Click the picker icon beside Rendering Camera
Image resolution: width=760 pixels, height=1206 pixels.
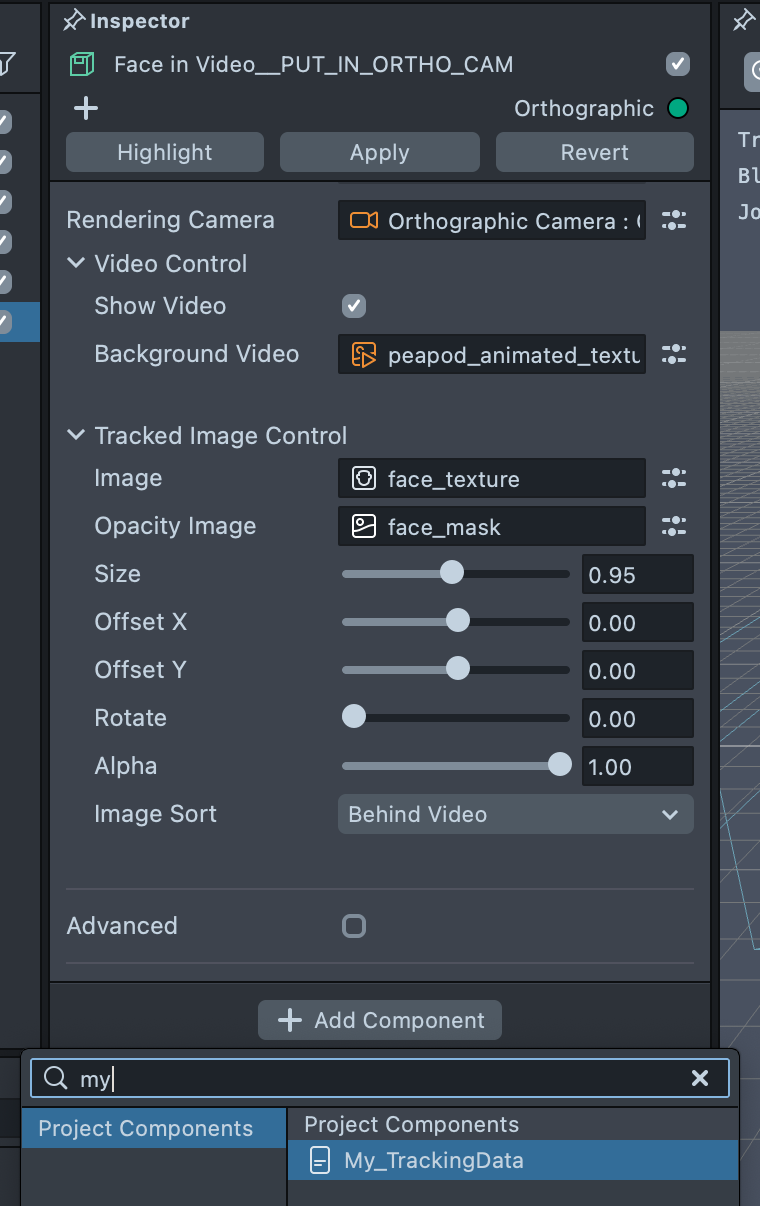[674, 221]
